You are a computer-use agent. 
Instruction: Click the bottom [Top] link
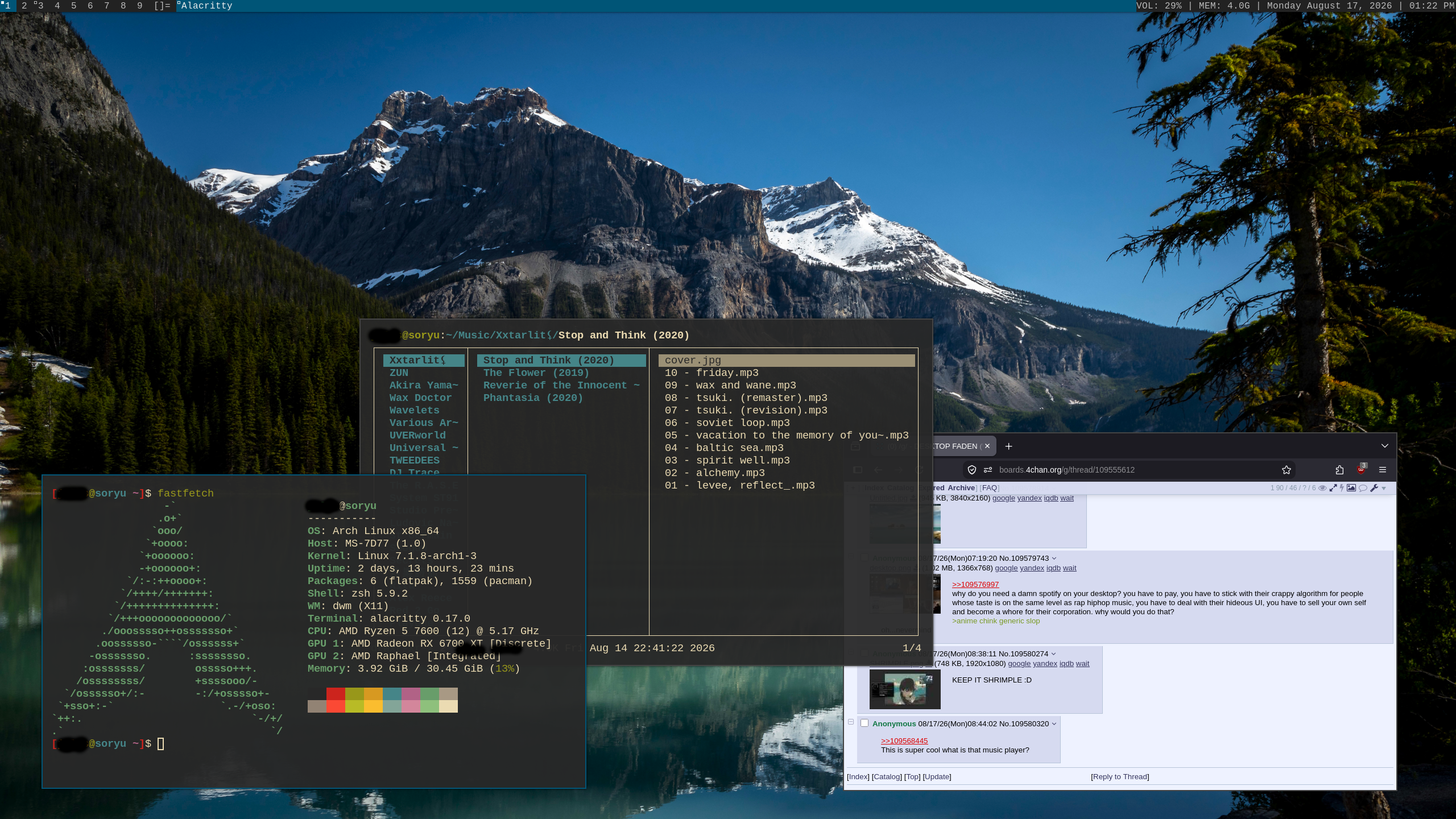coord(912,777)
